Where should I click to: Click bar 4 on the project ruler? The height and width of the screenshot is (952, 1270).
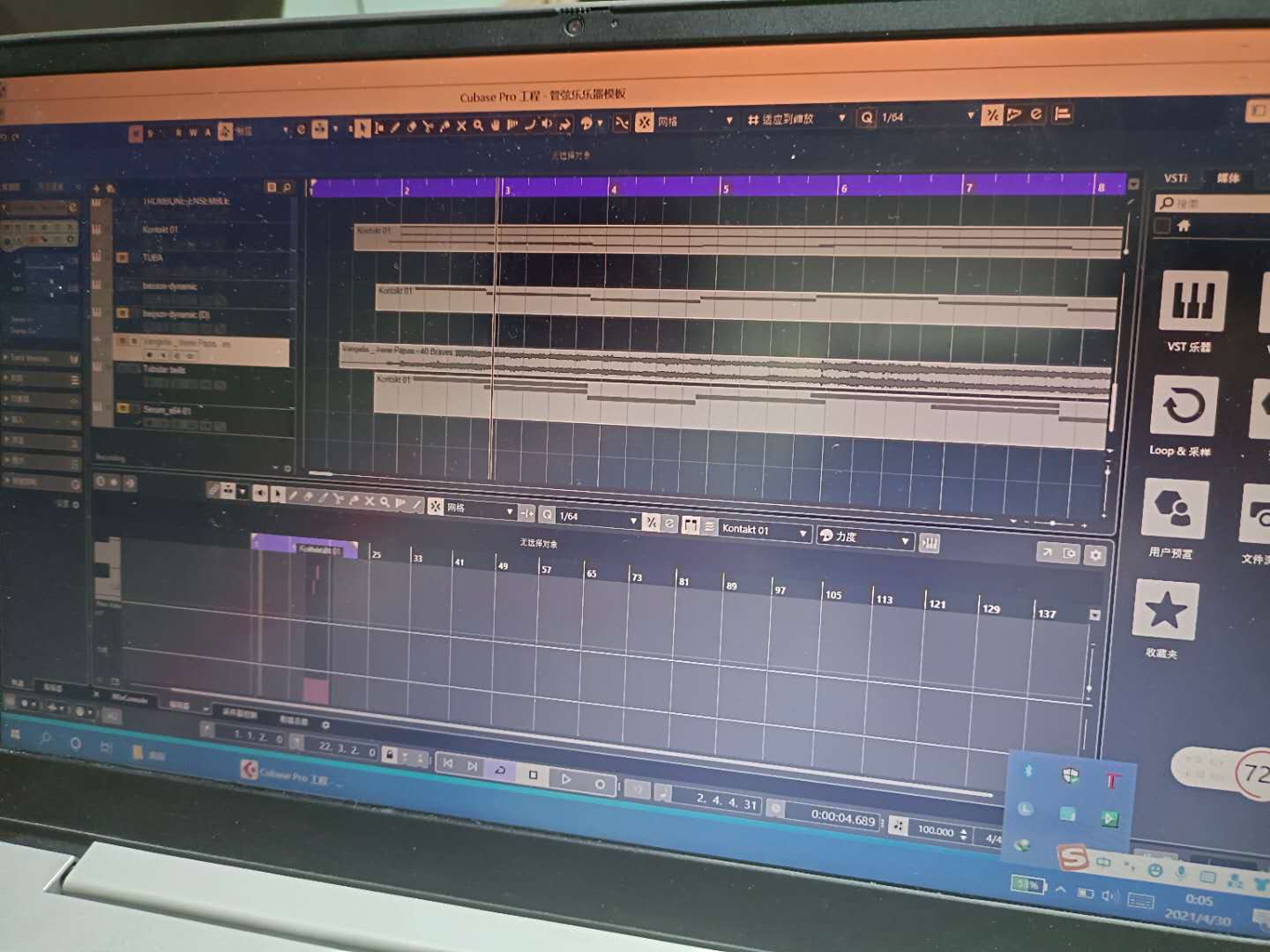614,188
